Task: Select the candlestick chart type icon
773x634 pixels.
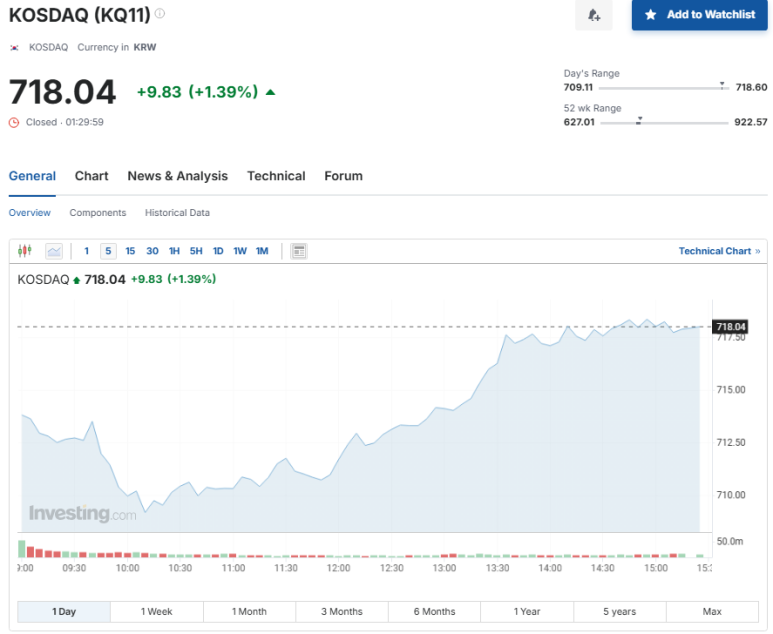Action: pyautogui.click(x=25, y=251)
